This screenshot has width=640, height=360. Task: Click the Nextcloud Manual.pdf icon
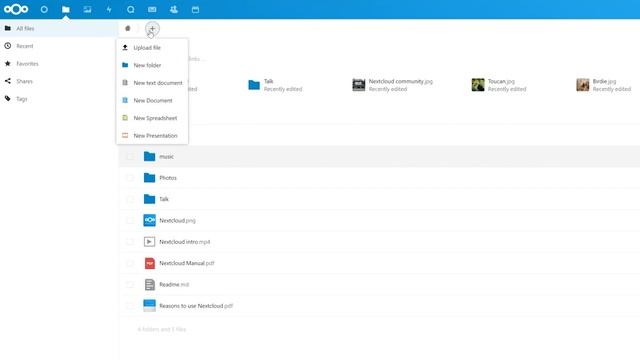coord(150,263)
